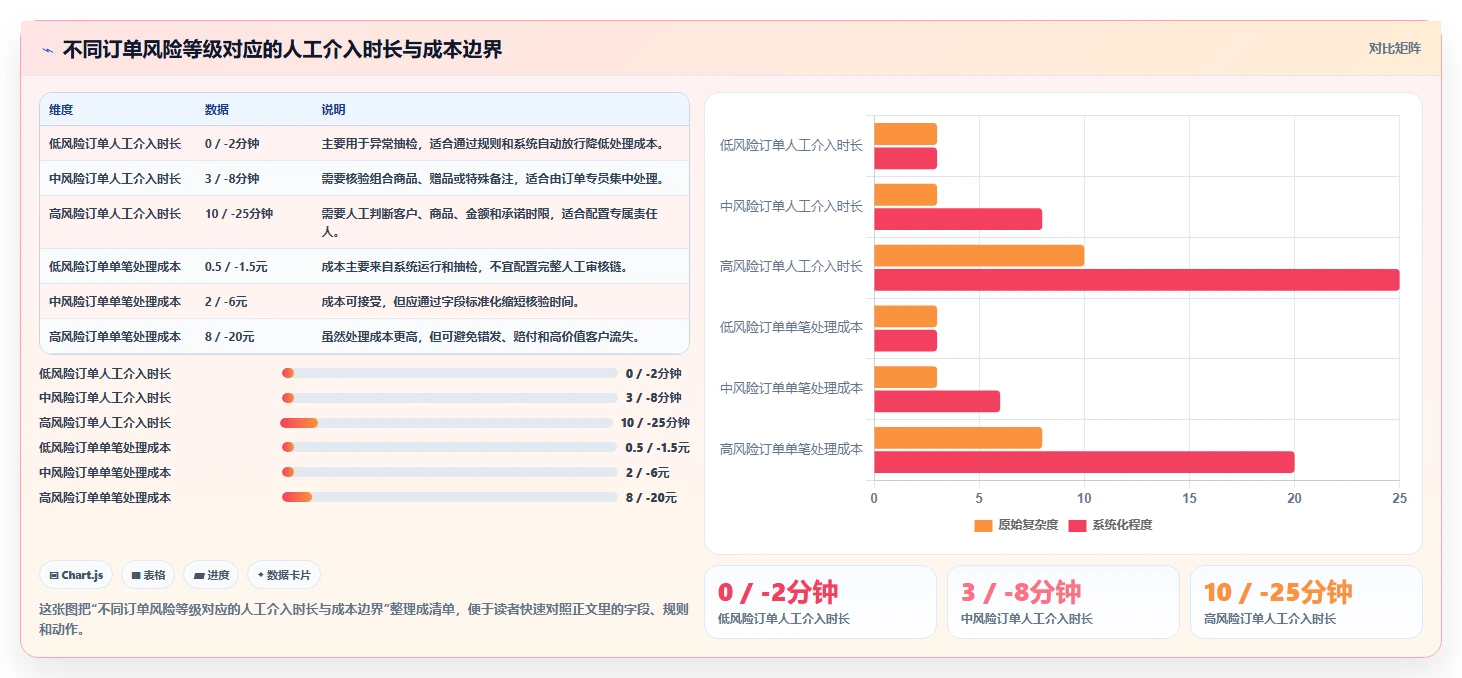
Task: Click the panel title 不同订单风险等级对应的人工介入时长与成本边界
Action: tap(282, 49)
